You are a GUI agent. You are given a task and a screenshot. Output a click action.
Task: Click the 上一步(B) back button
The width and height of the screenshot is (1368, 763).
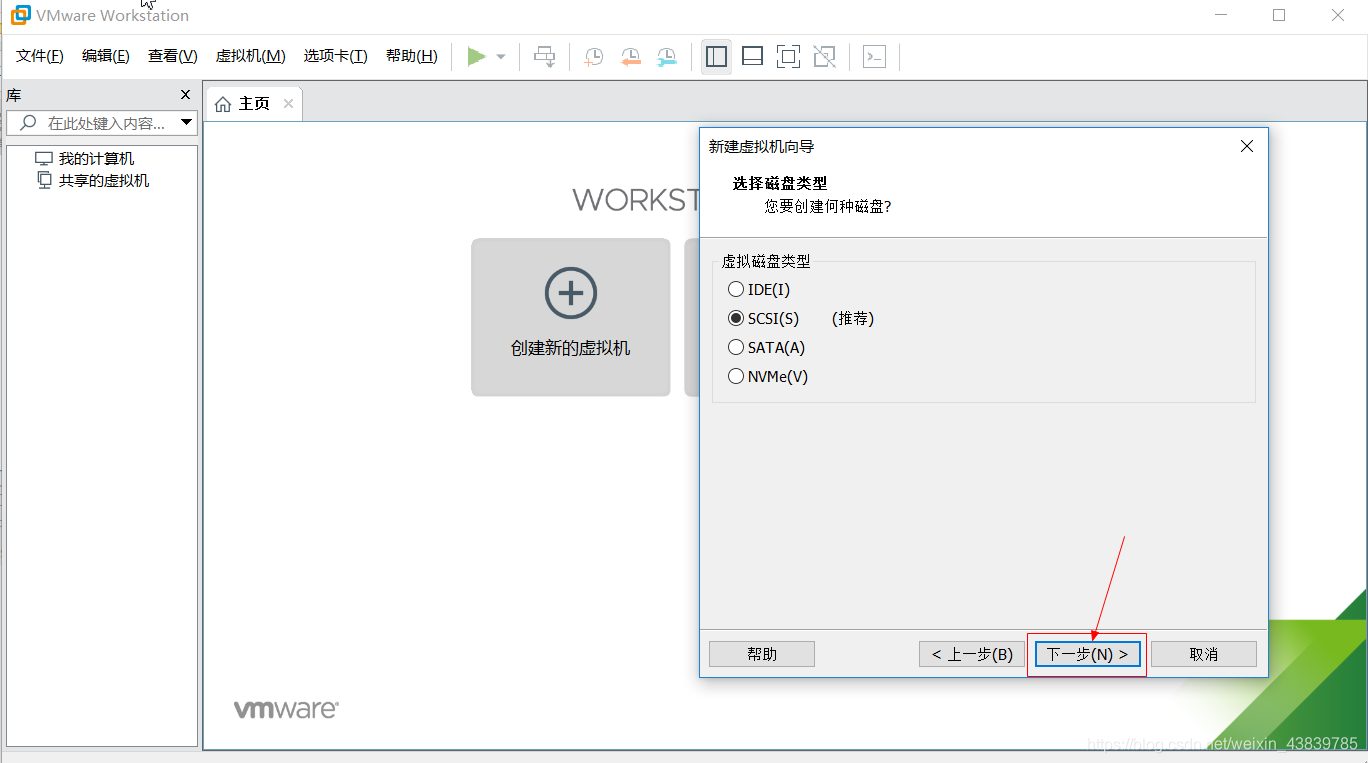pos(972,654)
